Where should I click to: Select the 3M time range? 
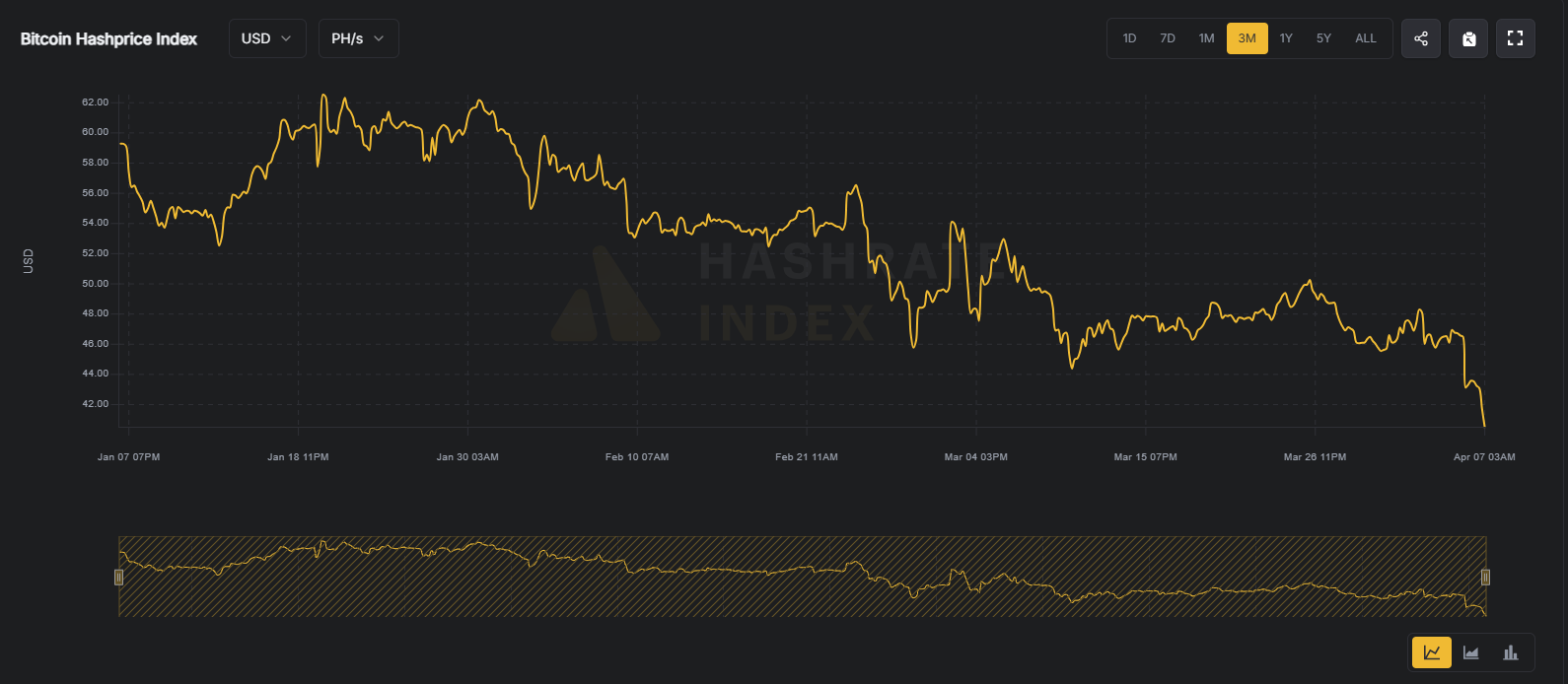click(x=1247, y=38)
